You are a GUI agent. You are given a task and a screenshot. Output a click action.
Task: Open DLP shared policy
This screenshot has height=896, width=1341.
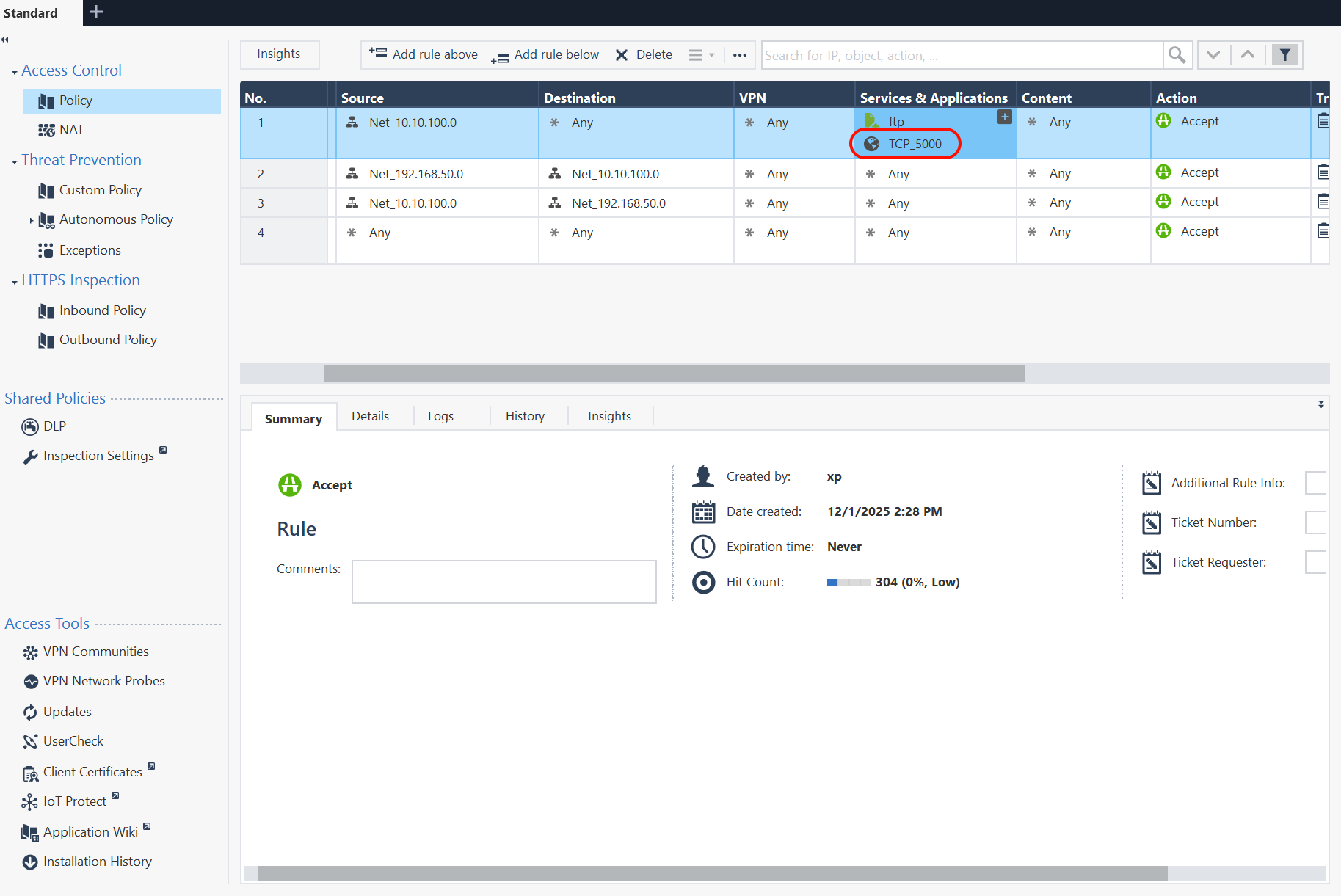(x=54, y=426)
